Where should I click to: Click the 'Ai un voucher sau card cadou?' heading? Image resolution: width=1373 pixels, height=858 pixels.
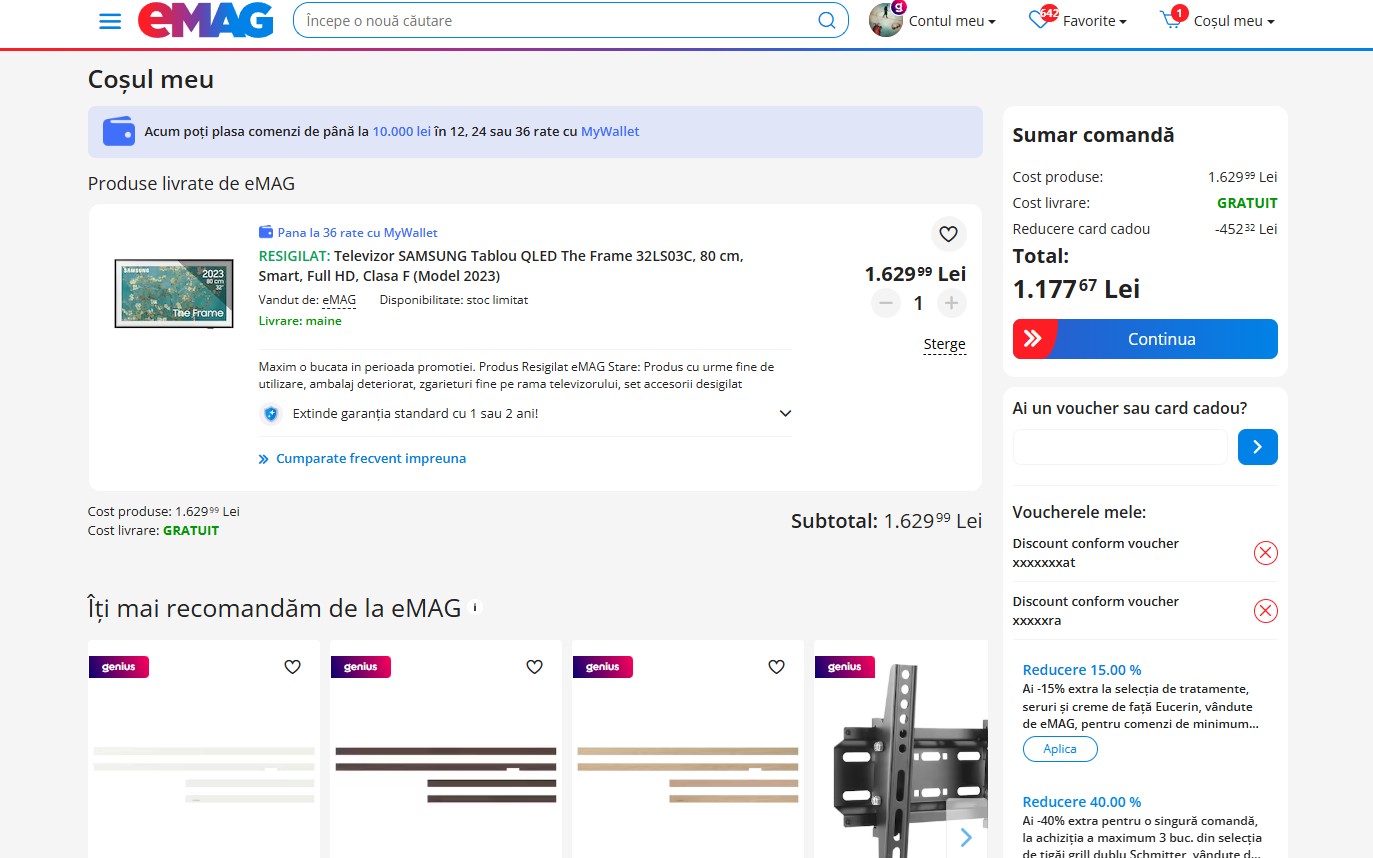pyautogui.click(x=1130, y=408)
